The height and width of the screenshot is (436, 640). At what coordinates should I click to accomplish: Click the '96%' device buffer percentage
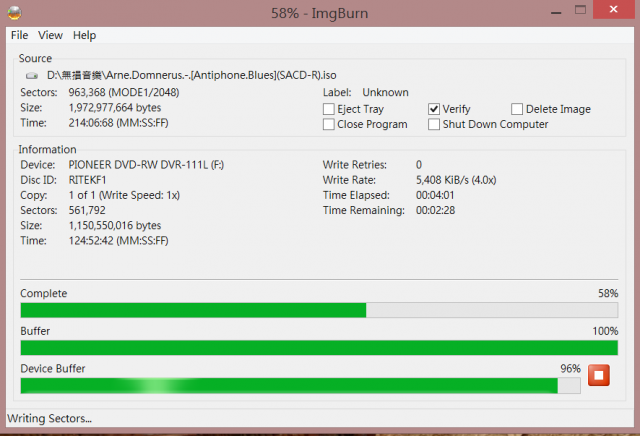[x=570, y=369]
